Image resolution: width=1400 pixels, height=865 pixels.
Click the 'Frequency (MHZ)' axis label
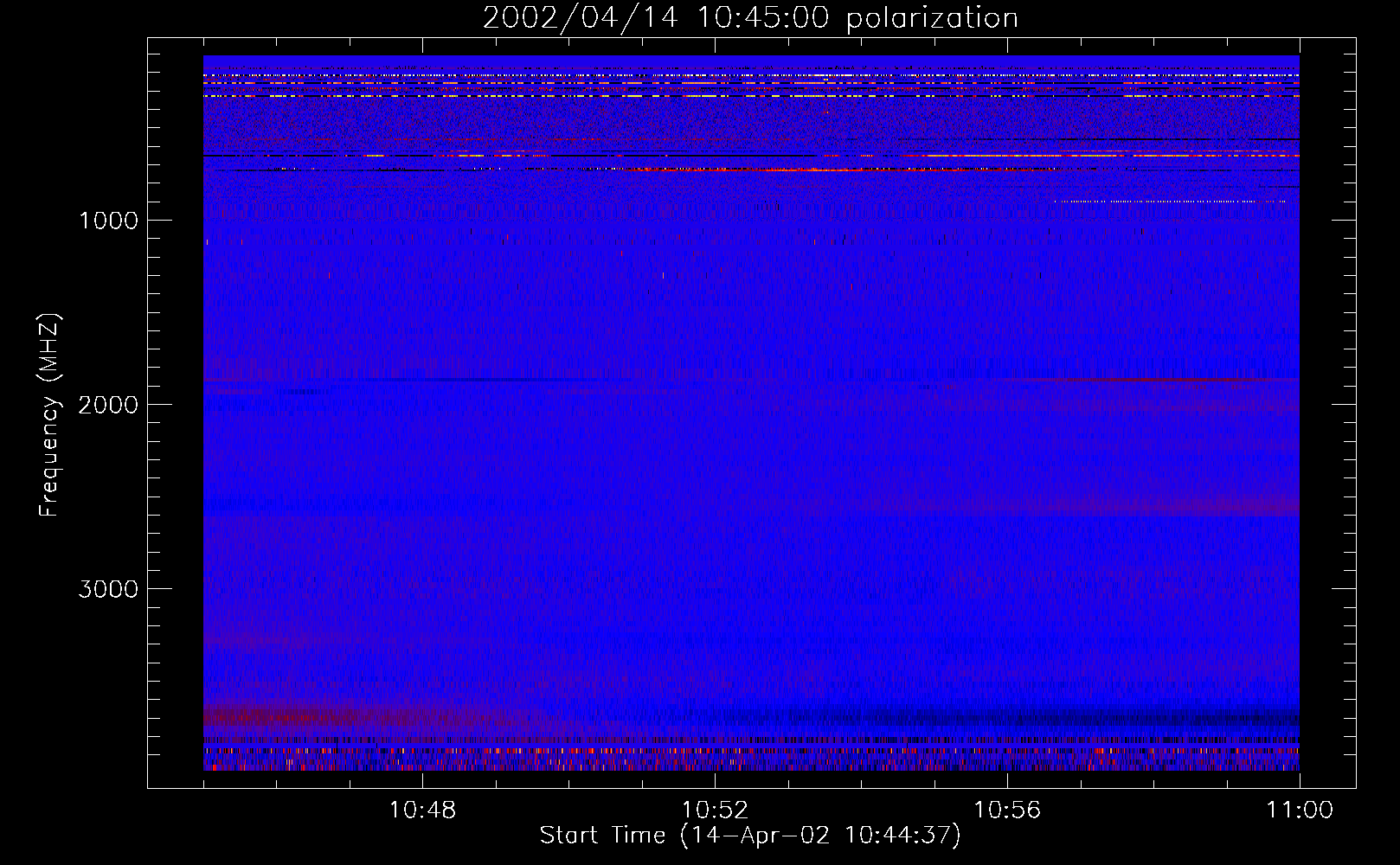coord(49,415)
